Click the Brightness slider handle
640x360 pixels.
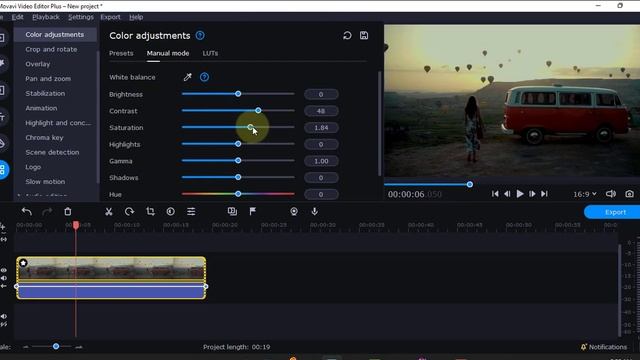click(238, 94)
